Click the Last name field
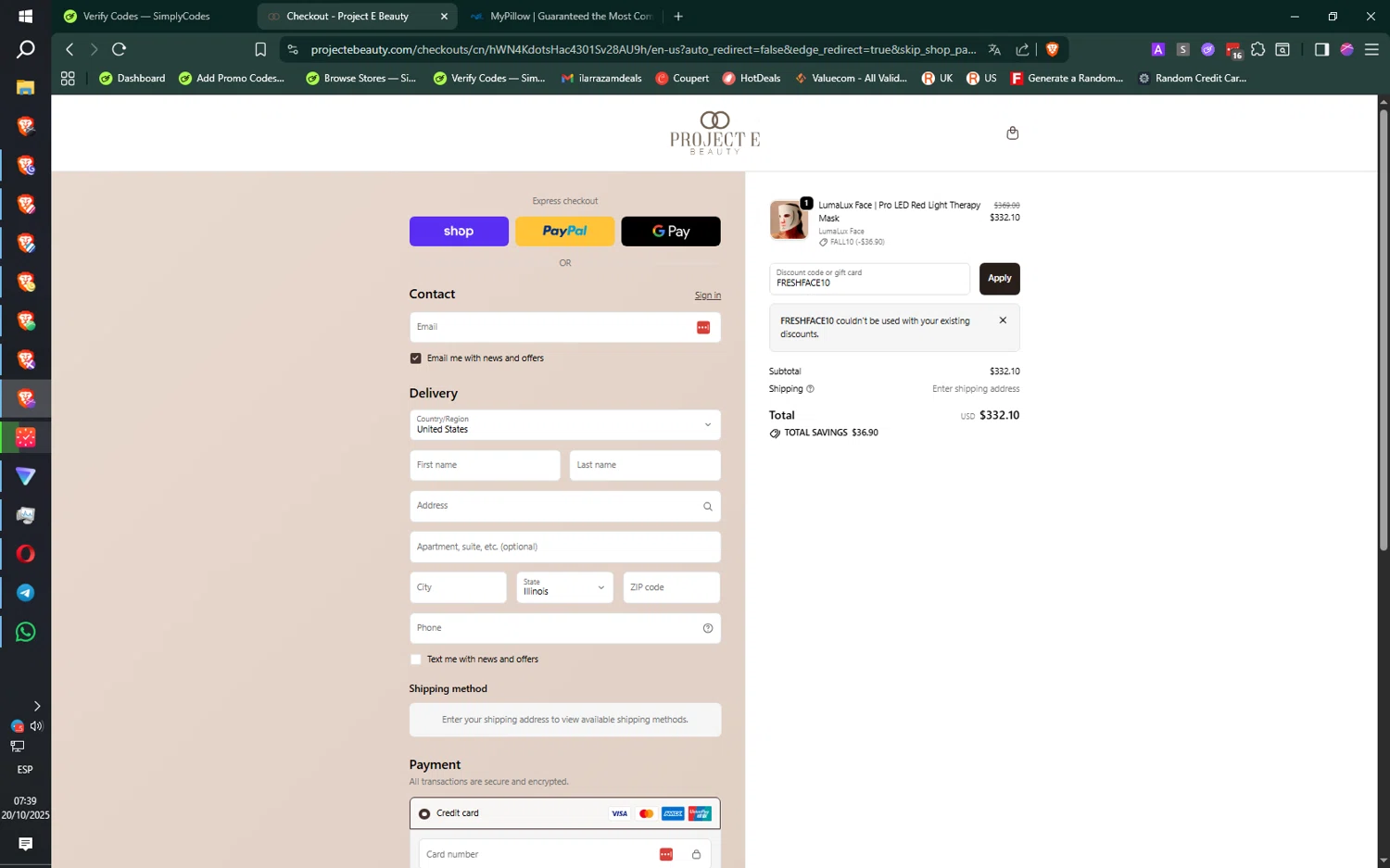 pyautogui.click(x=645, y=465)
